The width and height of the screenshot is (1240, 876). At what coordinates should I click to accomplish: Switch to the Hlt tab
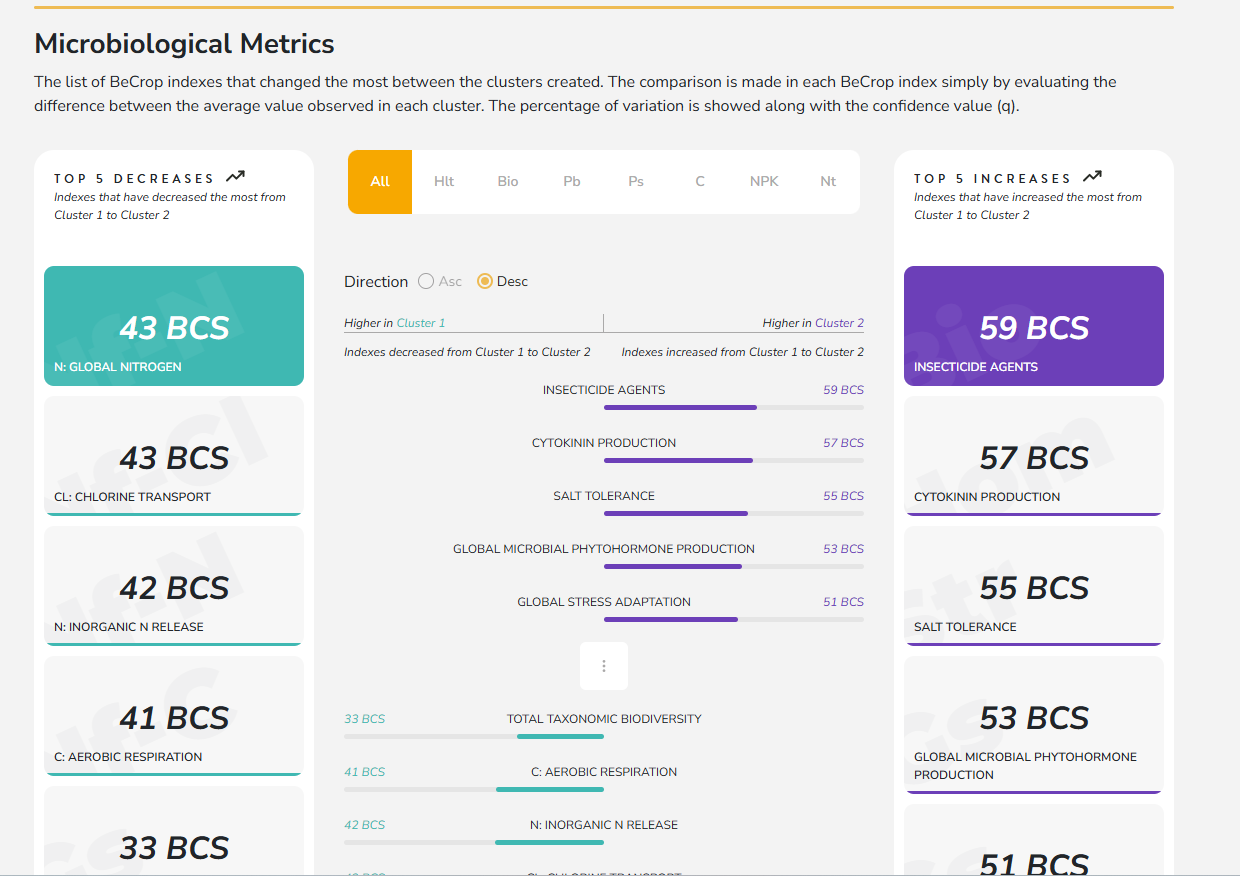[444, 182]
